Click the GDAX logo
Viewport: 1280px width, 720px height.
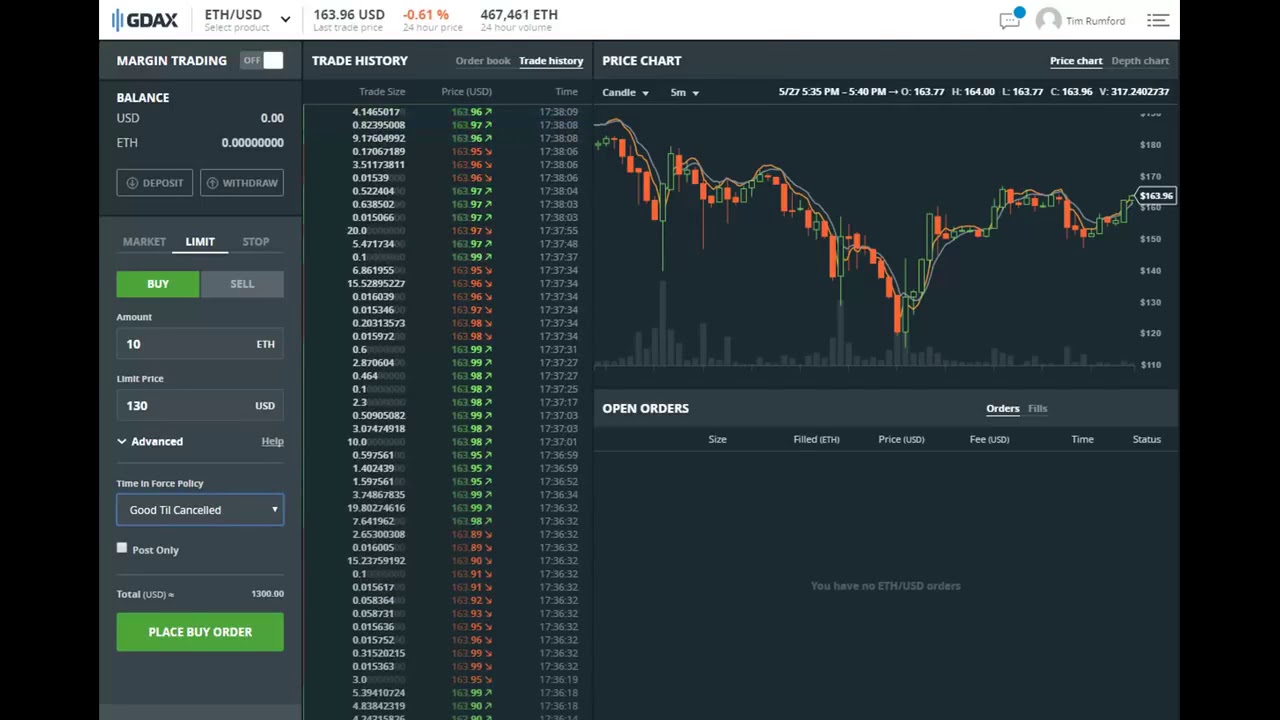tap(145, 19)
